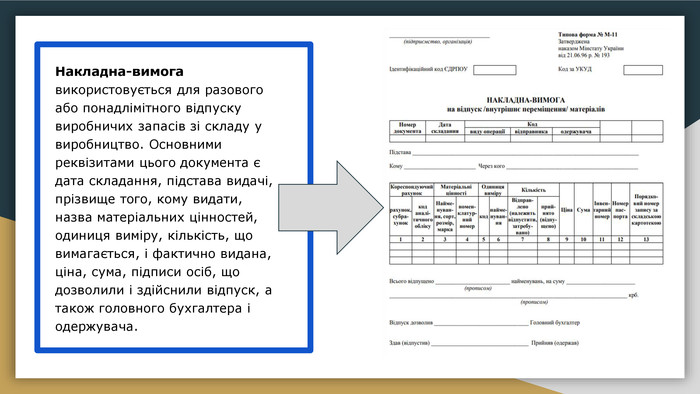This screenshot has width=700, height=394.
Task: Click the "Кількість" table header
Action: (x=533, y=190)
